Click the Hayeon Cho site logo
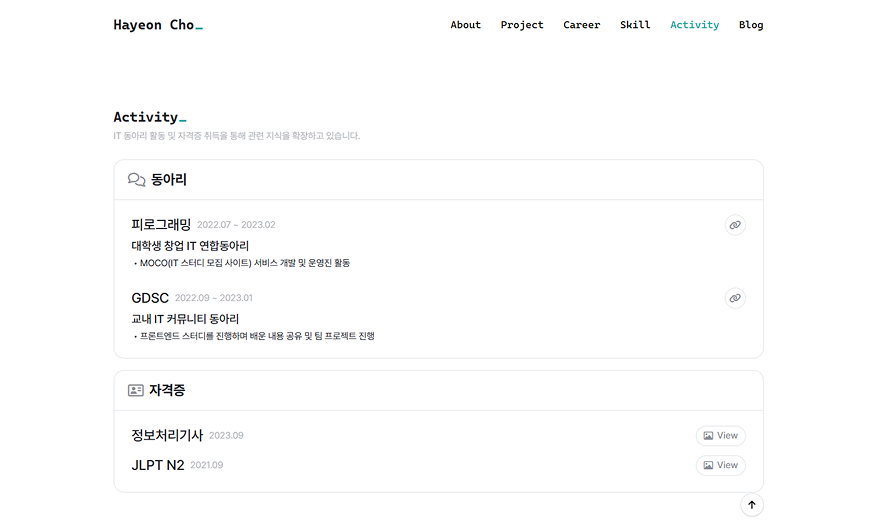Screen dimensions: 877x526 [157, 25]
